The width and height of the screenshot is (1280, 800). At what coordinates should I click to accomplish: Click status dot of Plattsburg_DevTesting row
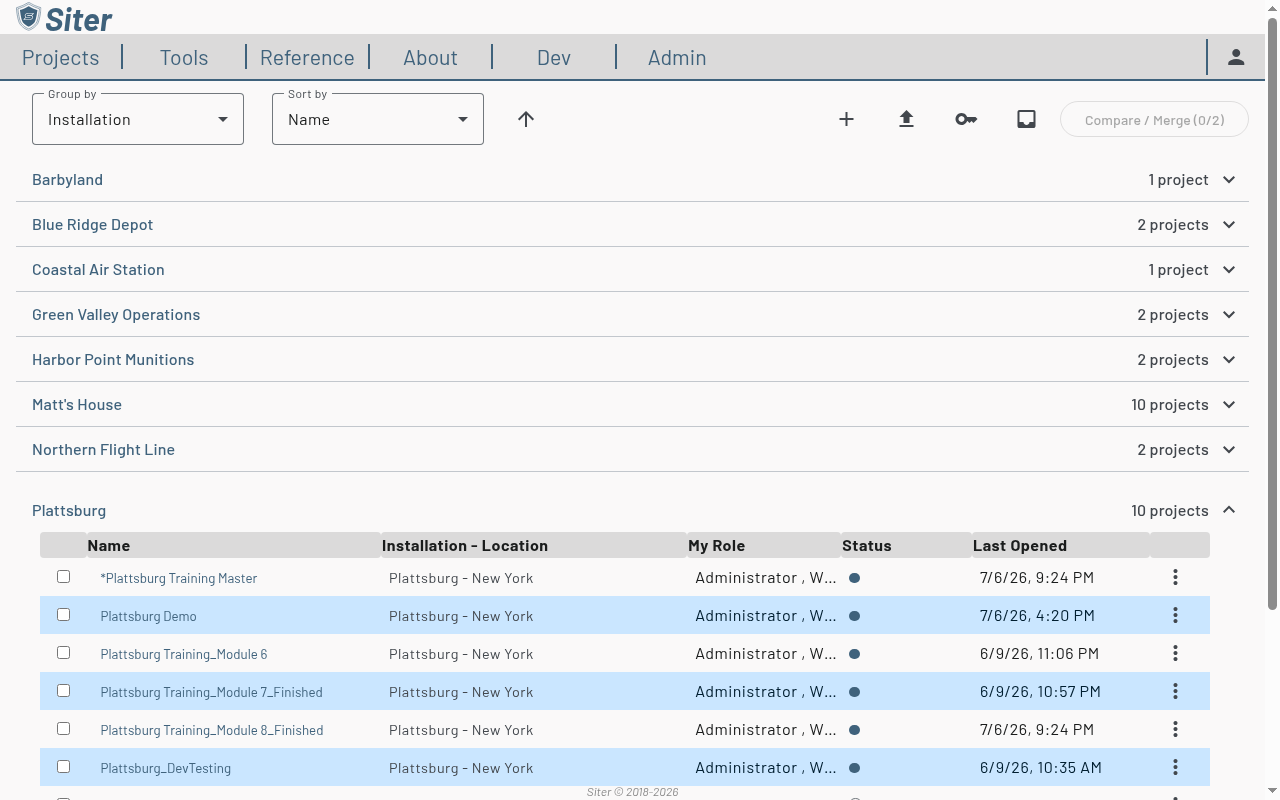point(854,768)
